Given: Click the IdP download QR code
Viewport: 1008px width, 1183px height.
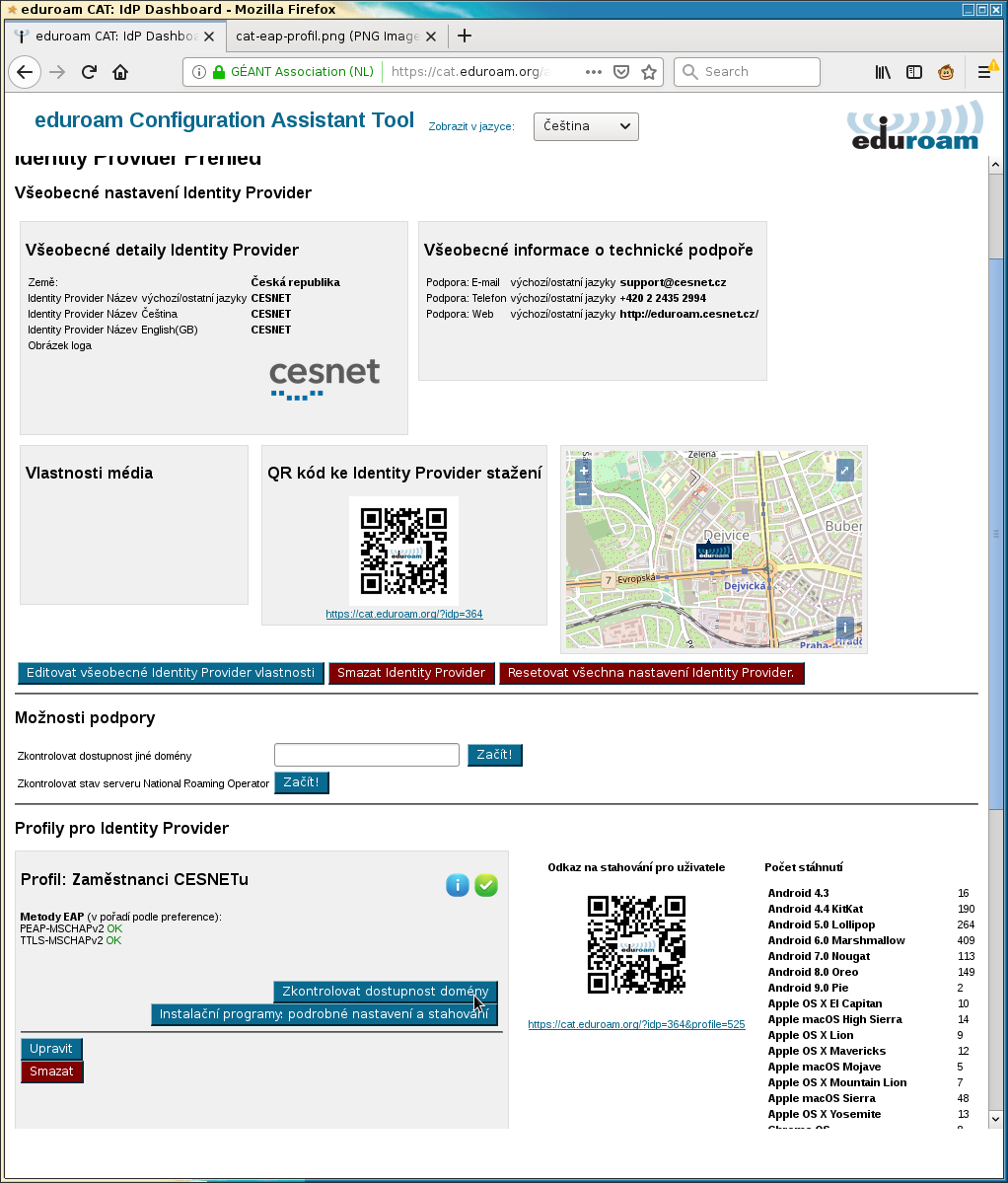Looking at the screenshot, I should pyautogui.click(x=404, y=551).
